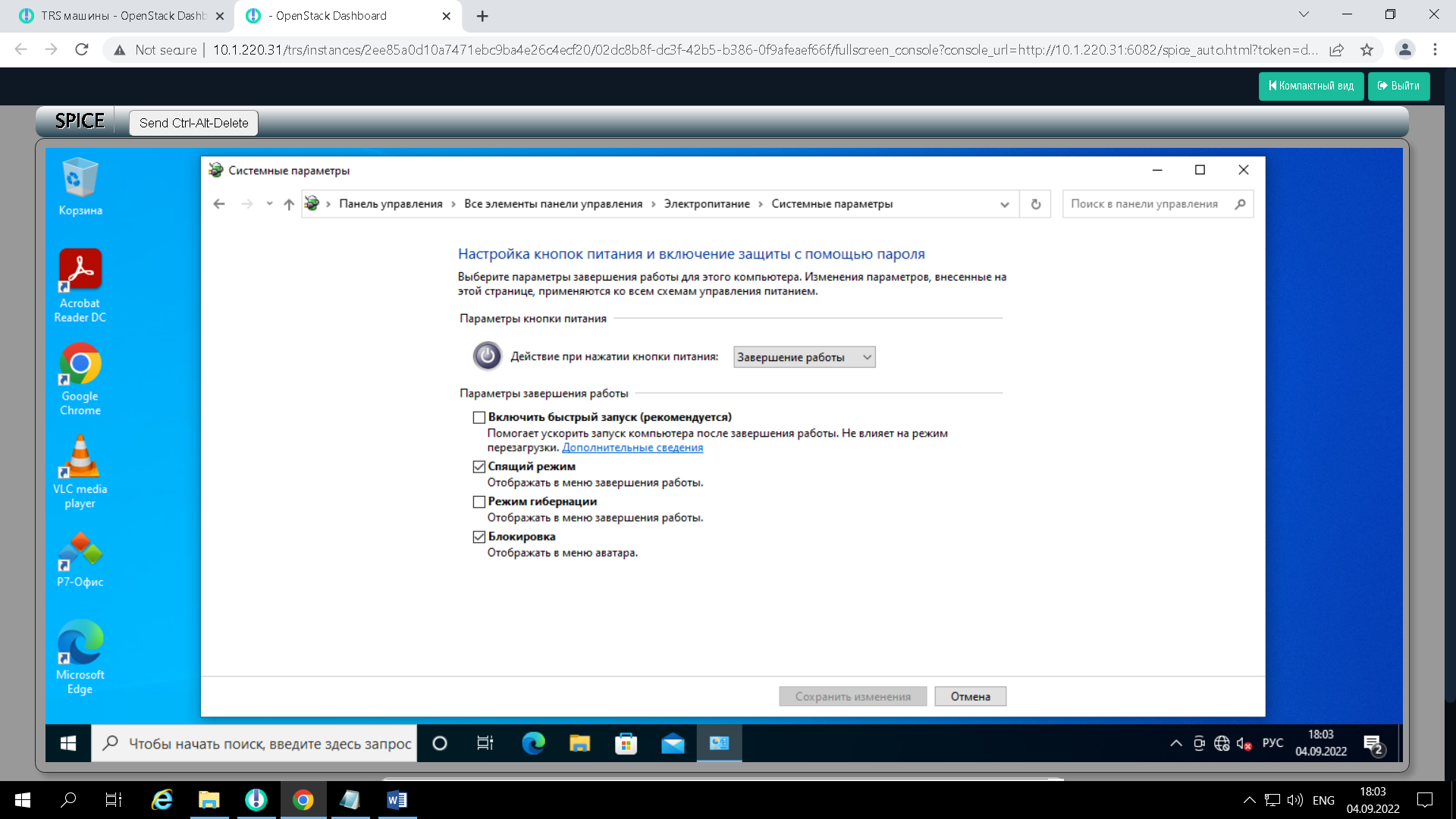
Task: Open recent locations dropdown arrow
Action: pyautogui.click(x=269, y=204)
